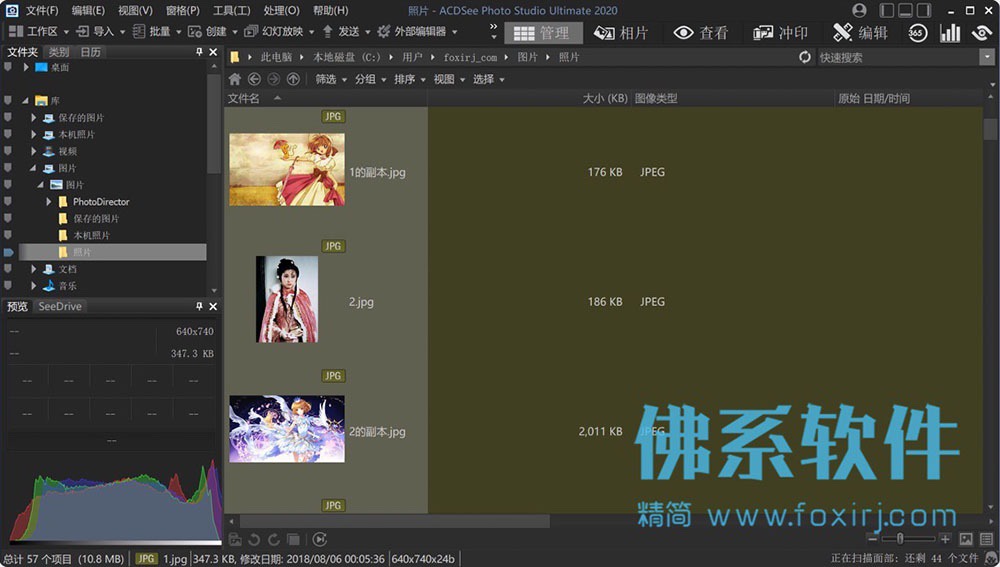
Task: Switch to 编辑 edit mode
Action: click(x=860, y=33)
